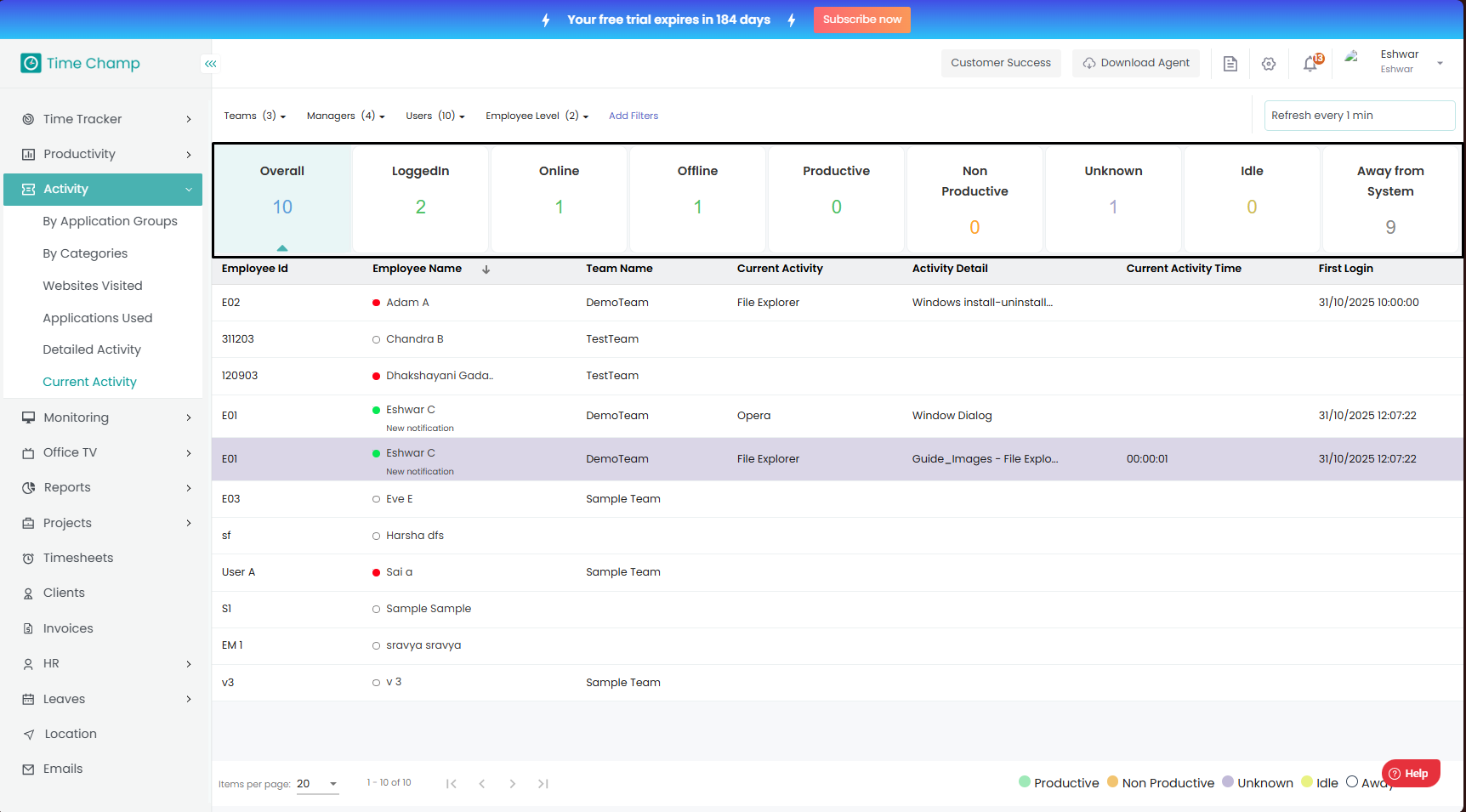Click the Add Filters link
The height and width of the screenshot is (812, 1466).
point(633,116)
